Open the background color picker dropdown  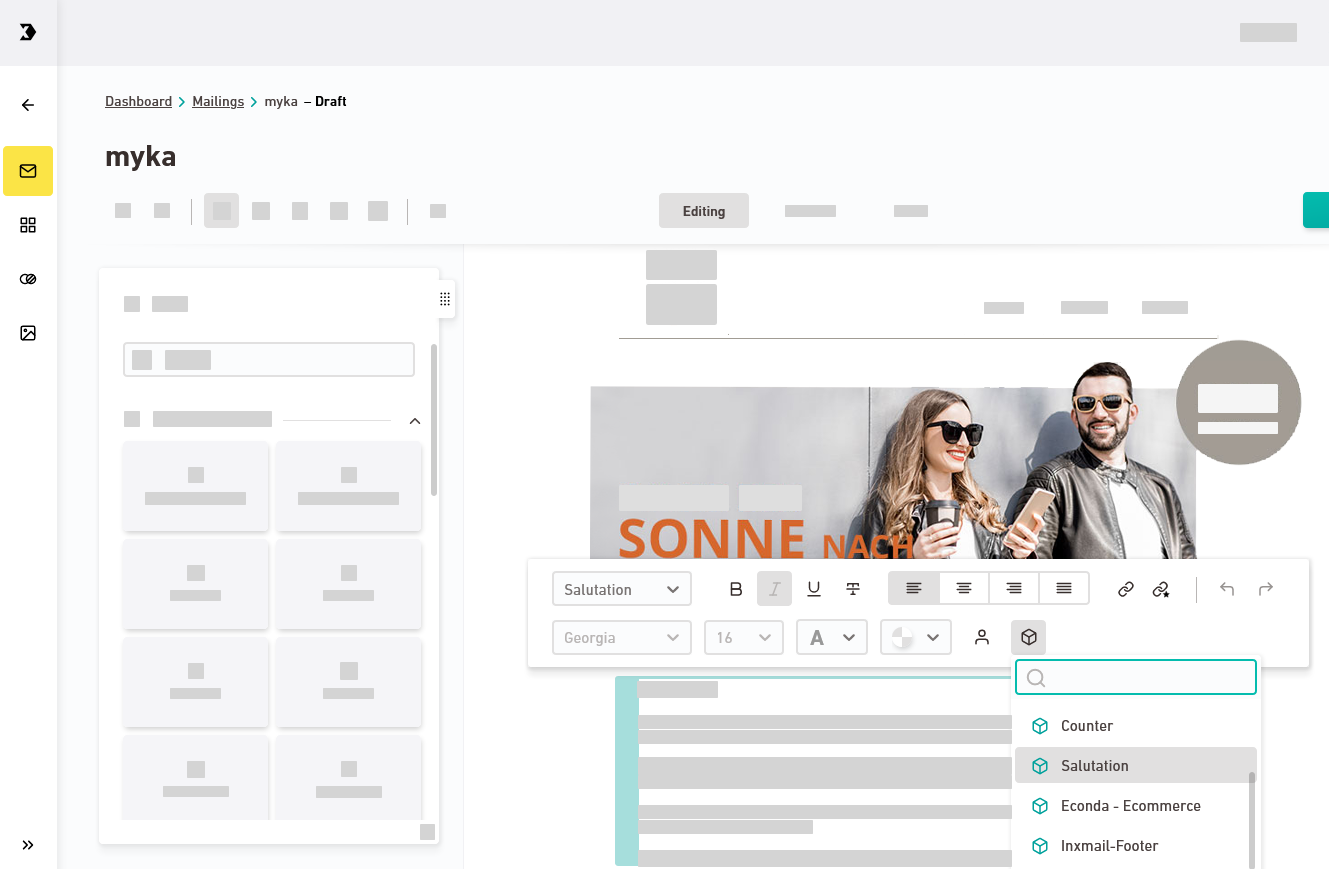coord(915,637)
